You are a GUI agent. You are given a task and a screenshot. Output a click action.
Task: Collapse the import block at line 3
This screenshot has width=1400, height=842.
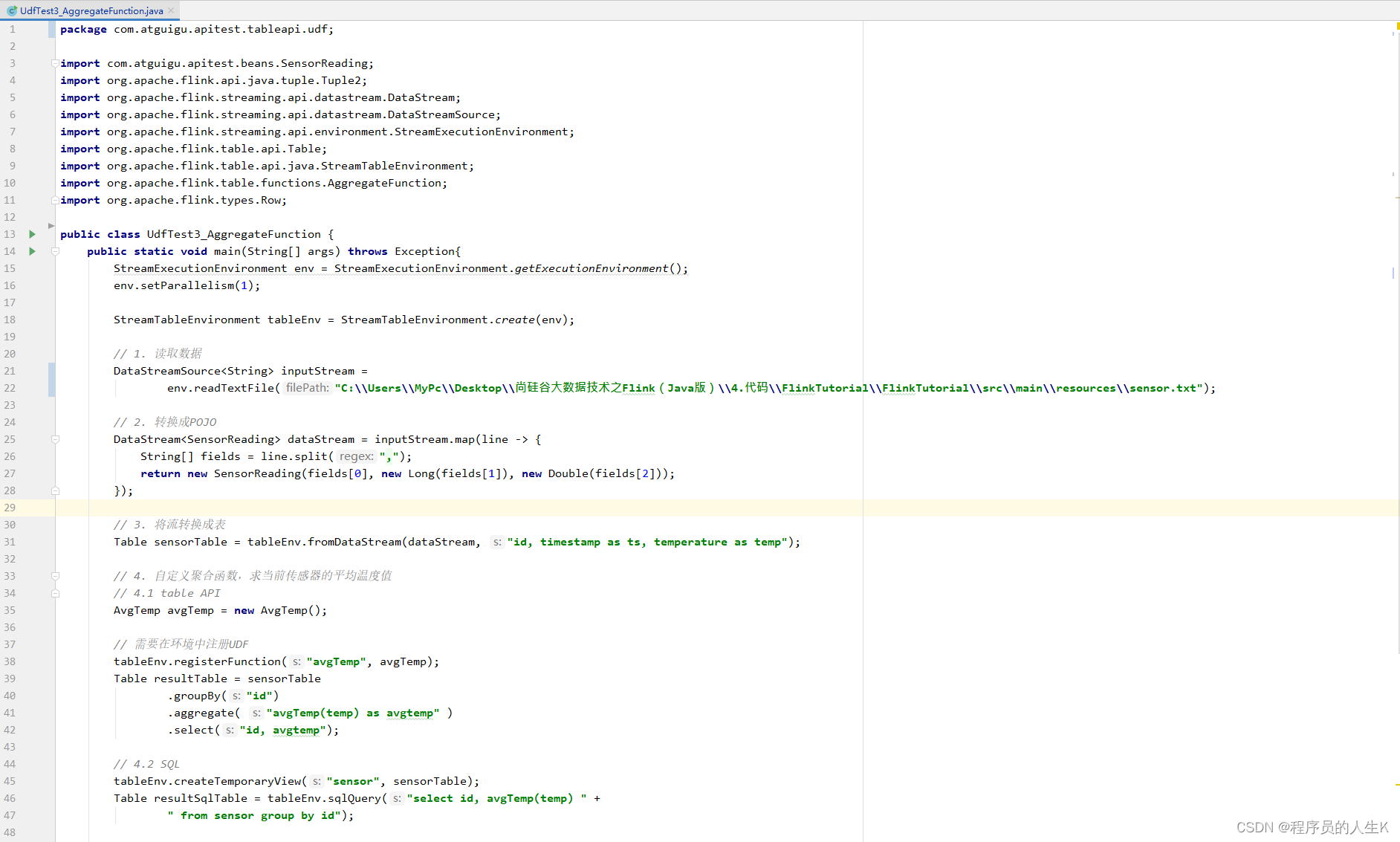point(55,63)
